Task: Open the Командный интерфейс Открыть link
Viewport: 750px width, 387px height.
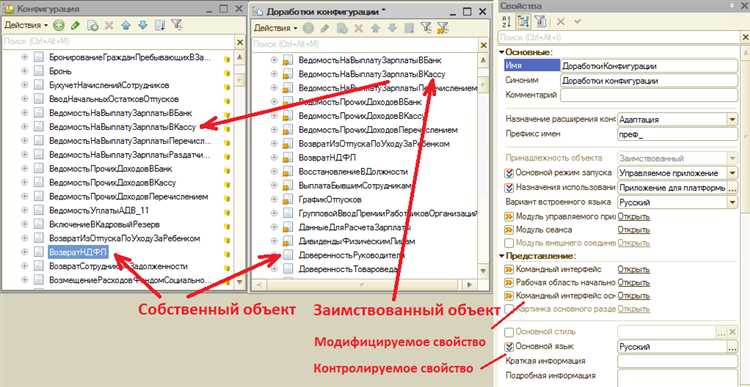Action: tap(633, 270)
